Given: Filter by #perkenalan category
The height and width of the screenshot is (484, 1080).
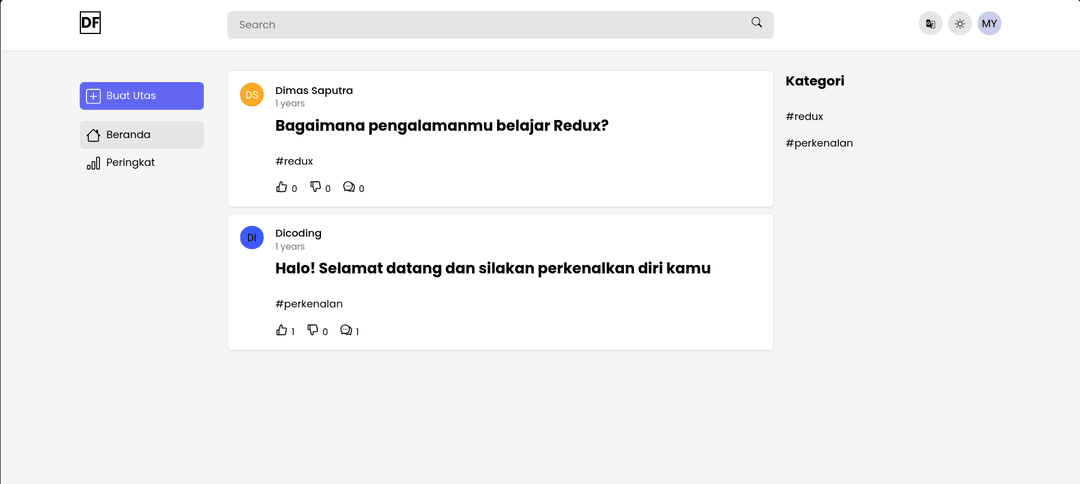Looking at the screenshot, I should 819,143.
